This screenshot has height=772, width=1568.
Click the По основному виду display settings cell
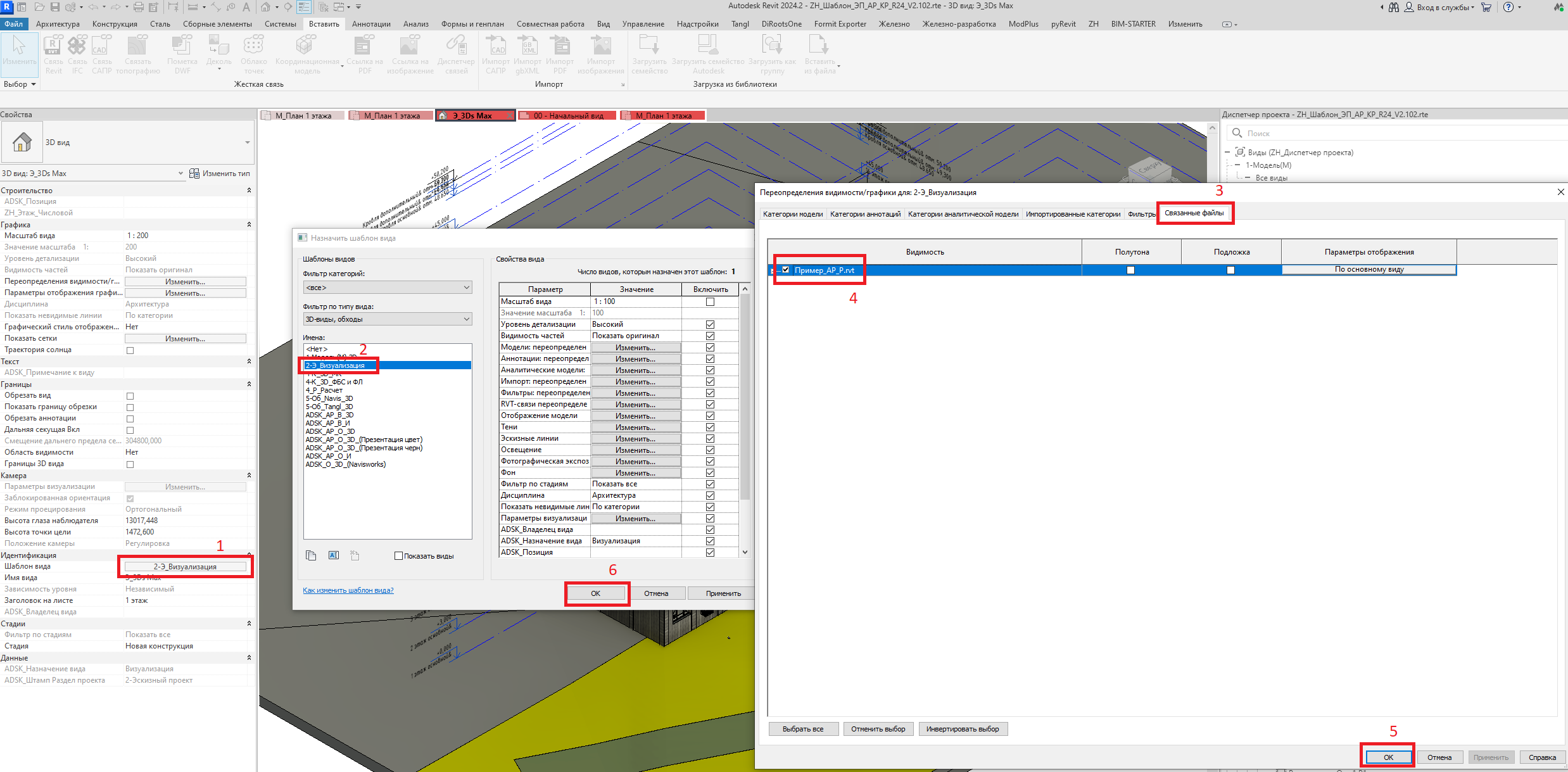pyautogui.click(x=1369, y=270)
